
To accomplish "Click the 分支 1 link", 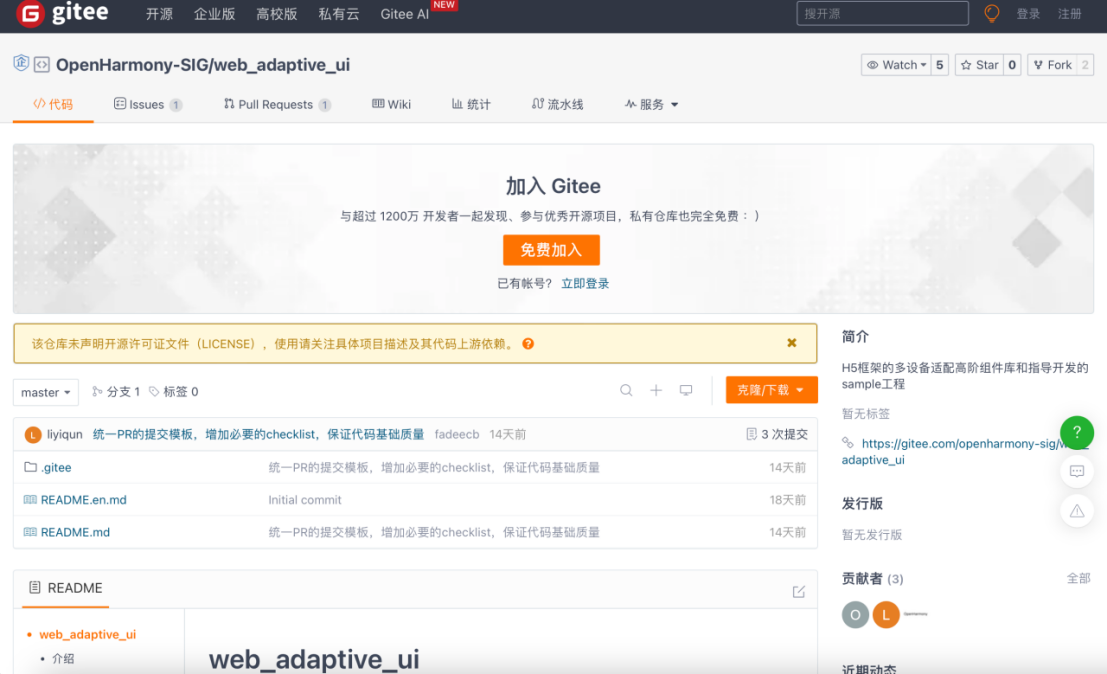I will click(116, 392).
